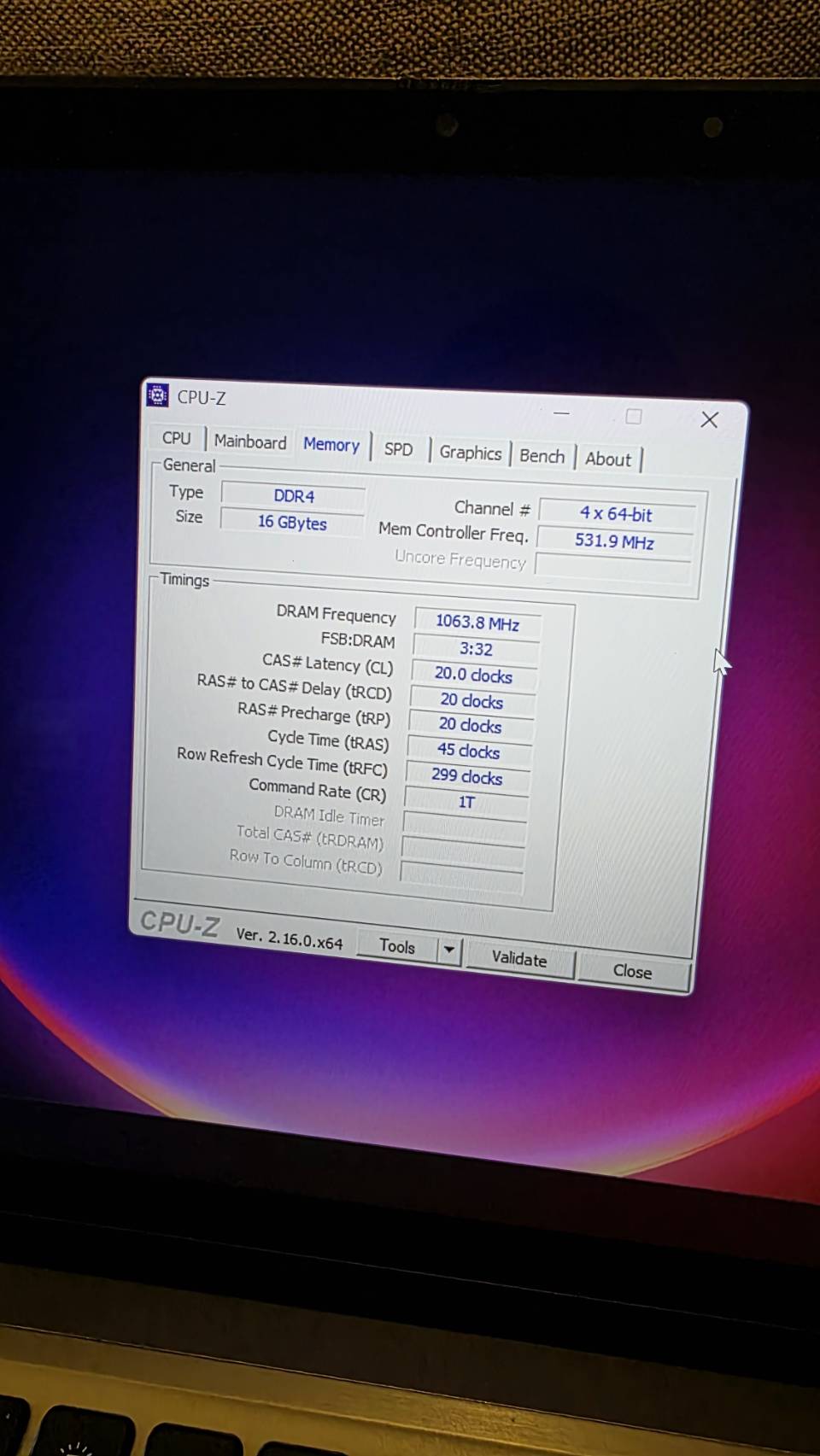Screen dimensions: 820x1456
Task: Click the Close button at the bottom
Action: (x=632, y=971)
